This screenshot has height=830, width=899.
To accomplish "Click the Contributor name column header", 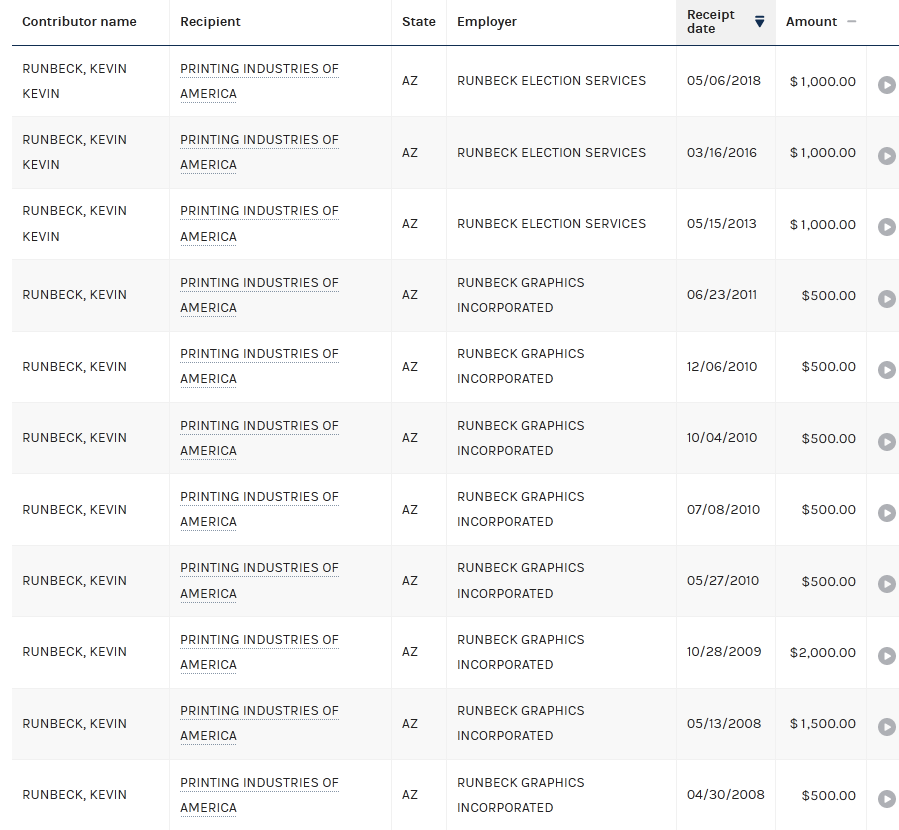I will pyautogui.click(x=79, y=22).
